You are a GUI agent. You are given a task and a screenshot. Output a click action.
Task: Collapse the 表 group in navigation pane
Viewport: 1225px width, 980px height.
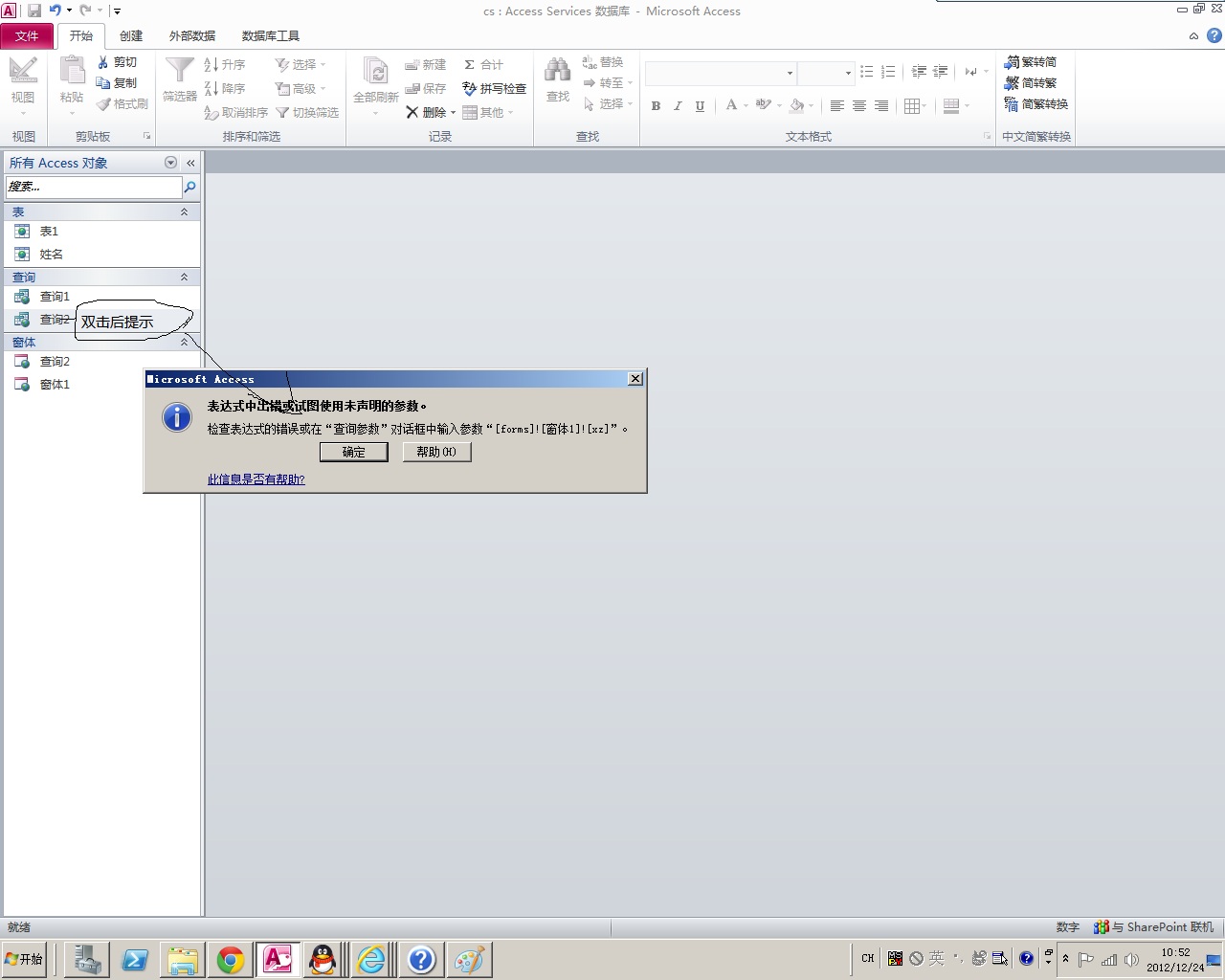click(x=184, y=212)
